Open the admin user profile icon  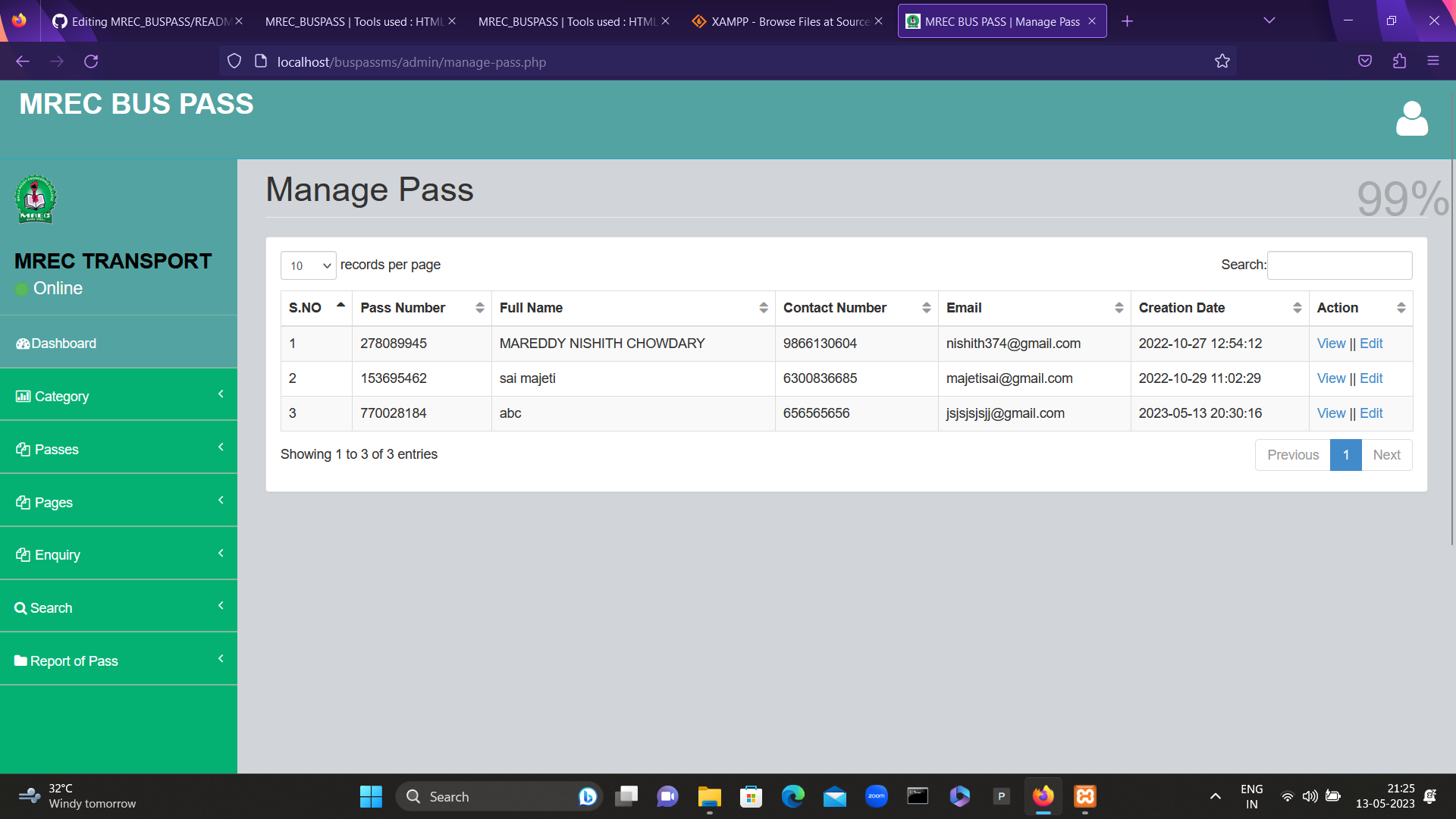[x=1411, y=118]
